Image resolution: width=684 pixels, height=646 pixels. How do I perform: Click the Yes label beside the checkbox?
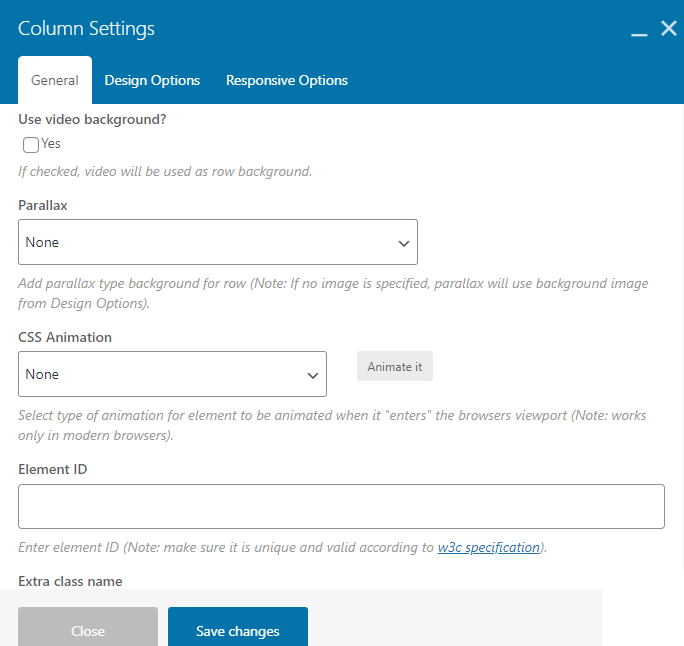51,144
